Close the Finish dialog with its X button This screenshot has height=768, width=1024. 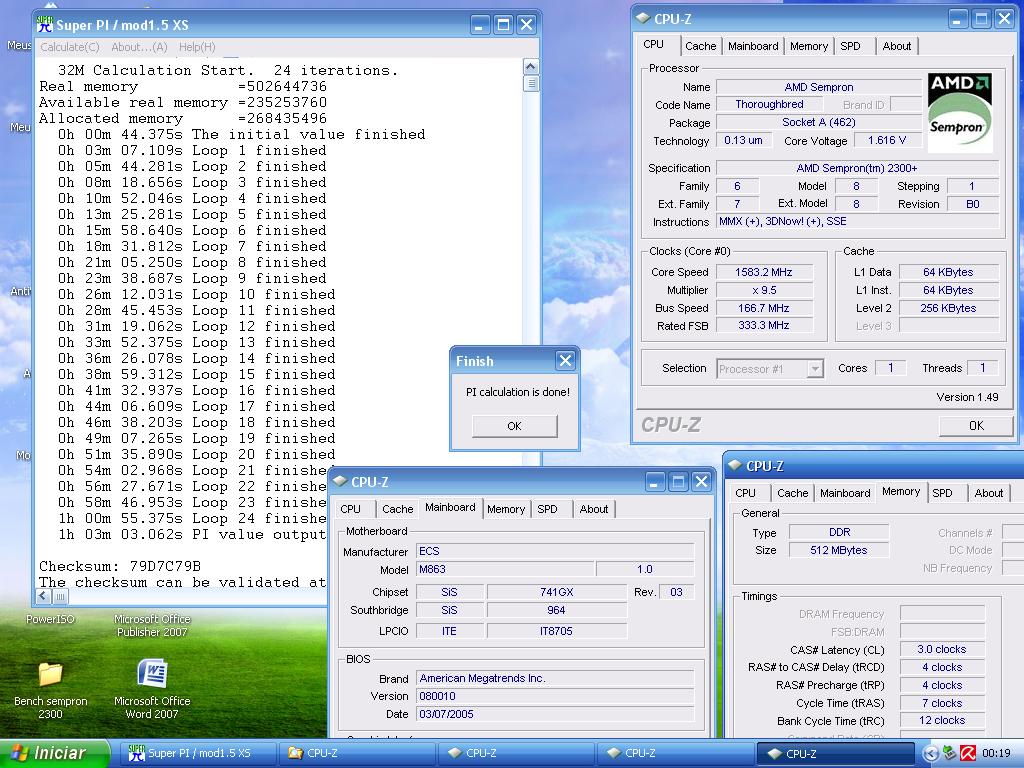tap(566, 360)
